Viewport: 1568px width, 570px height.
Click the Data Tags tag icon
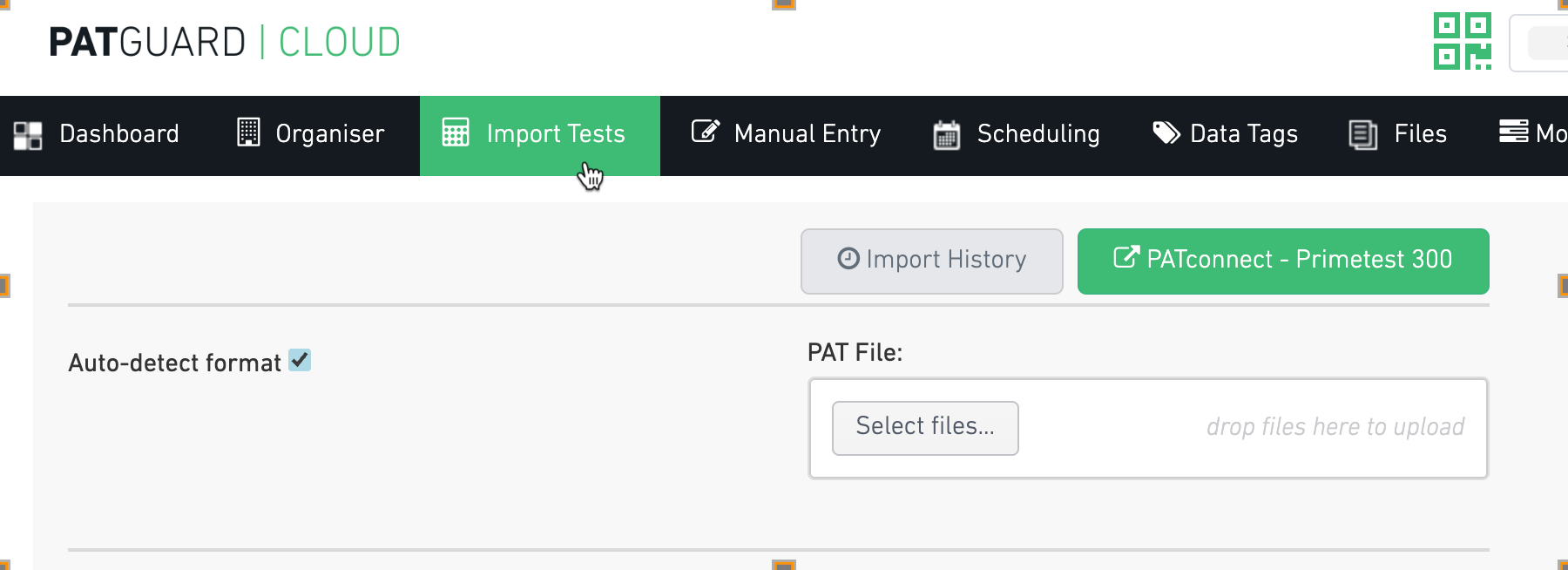coord(1166,132)
